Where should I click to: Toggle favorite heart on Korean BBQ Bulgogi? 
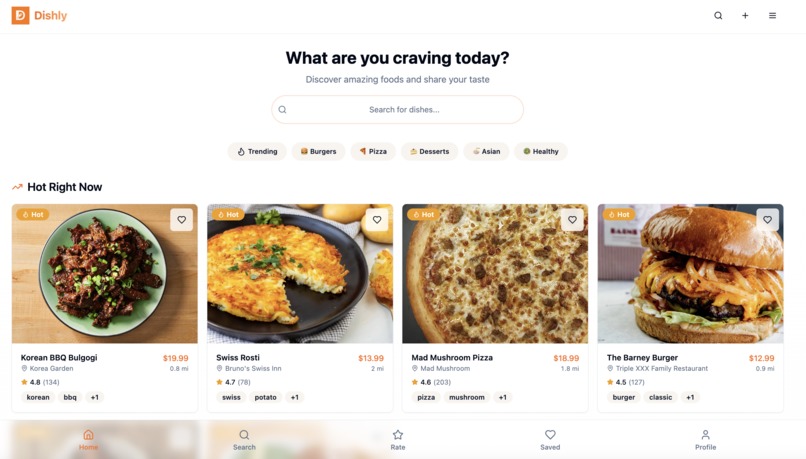pos(181,219)
